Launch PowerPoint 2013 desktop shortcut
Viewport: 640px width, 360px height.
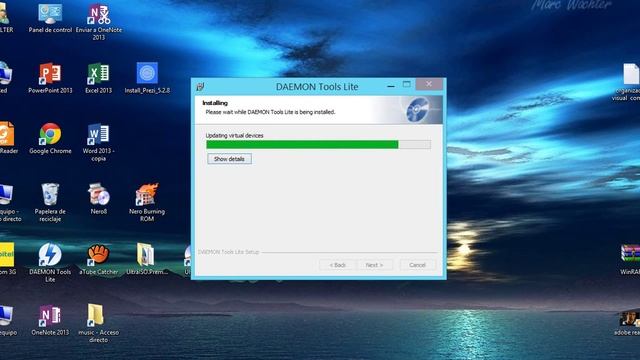point(50,78)
